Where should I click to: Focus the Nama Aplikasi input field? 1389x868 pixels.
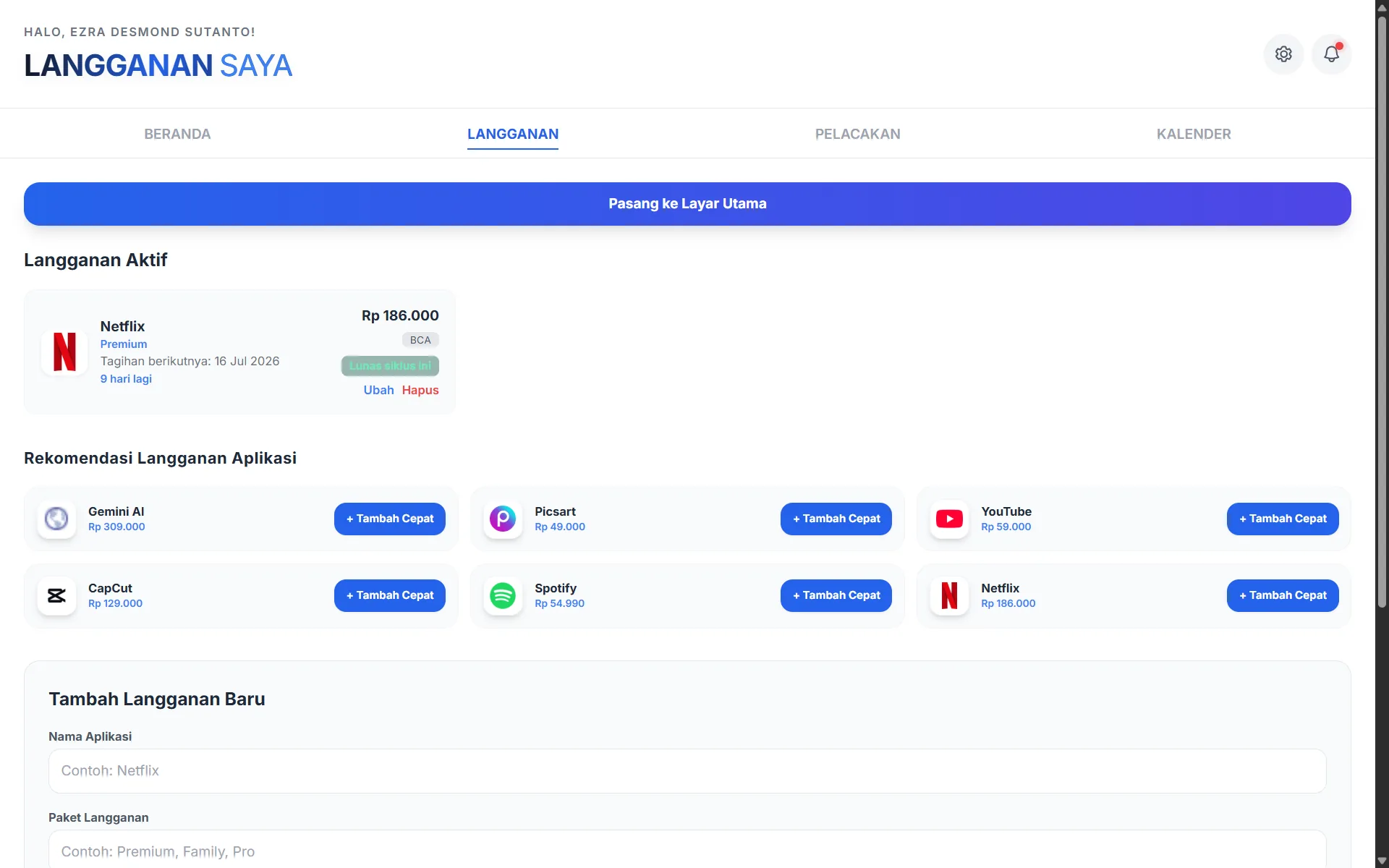(687, 771)
